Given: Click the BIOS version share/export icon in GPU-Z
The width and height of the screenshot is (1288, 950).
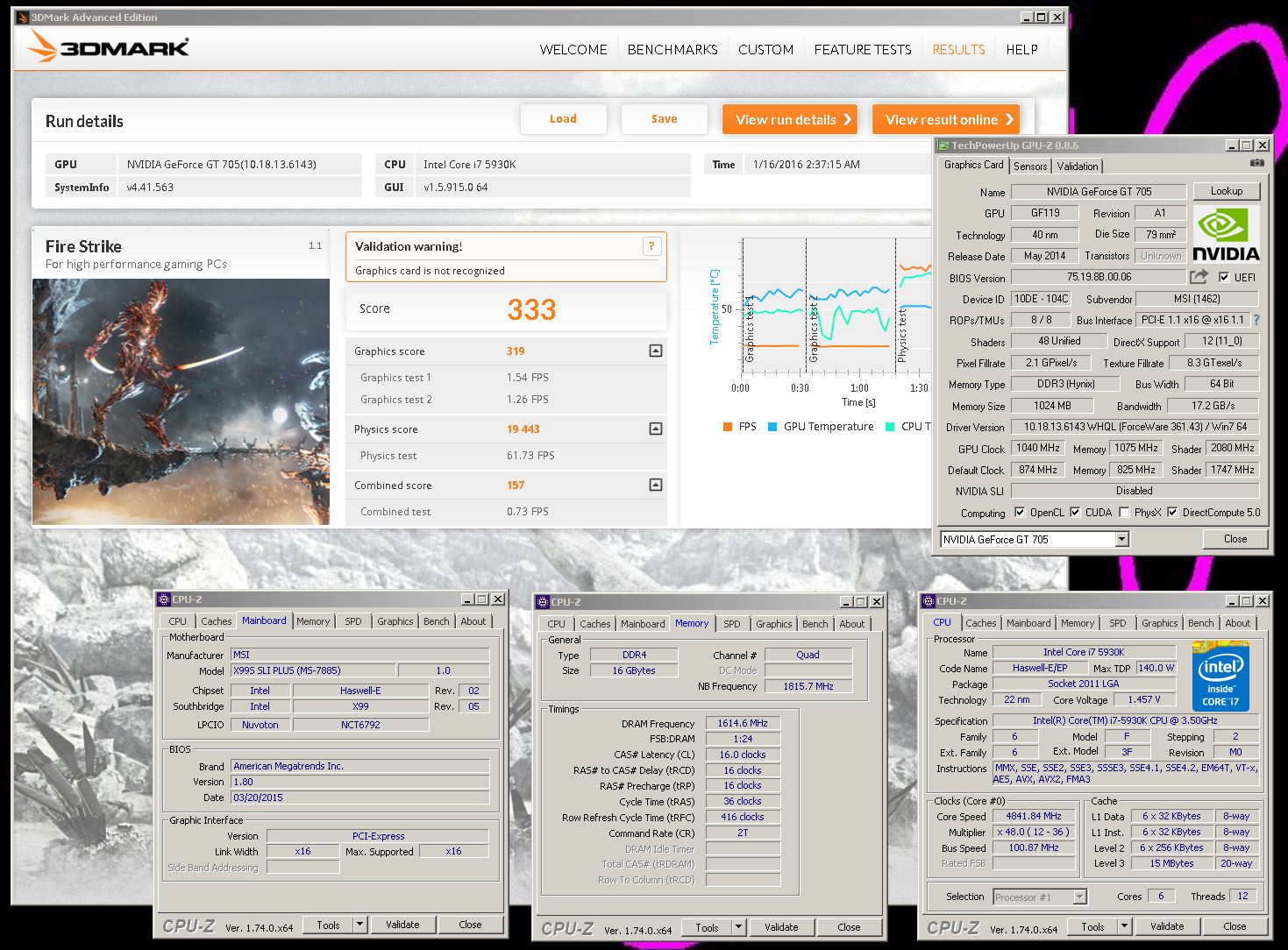Looking at the screenshot, I should point(1198,277).
